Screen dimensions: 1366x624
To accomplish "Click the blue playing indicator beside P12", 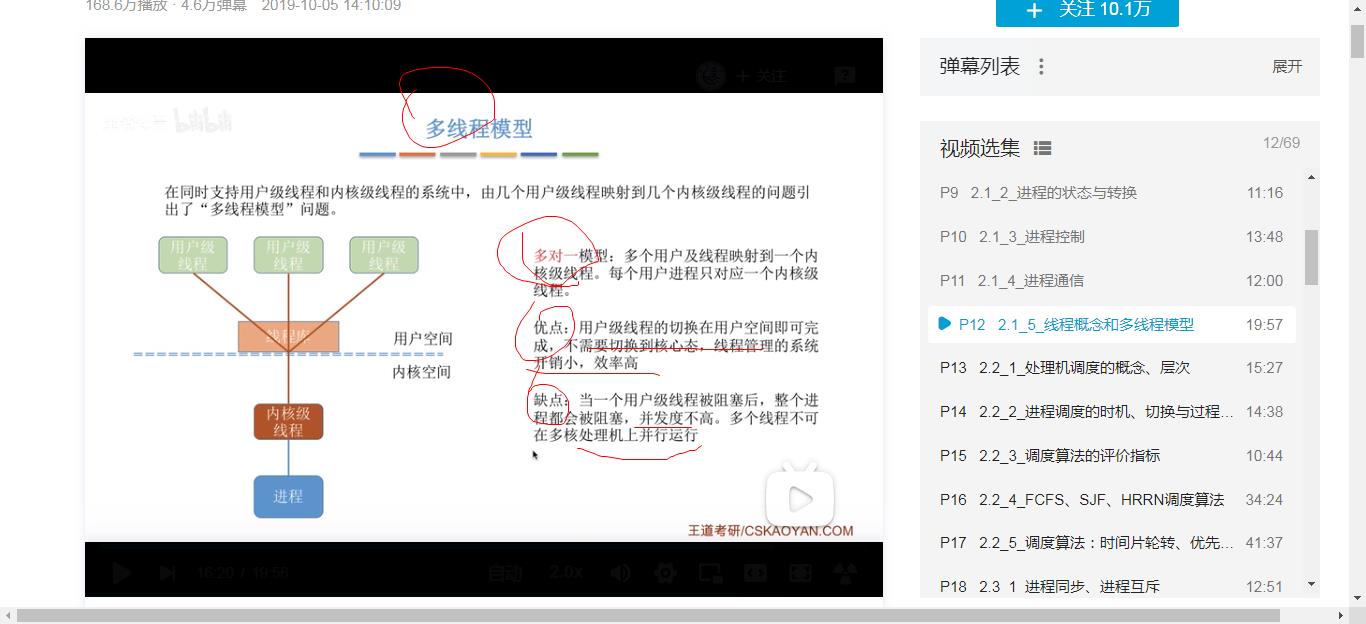I will [x=944, y=324].
